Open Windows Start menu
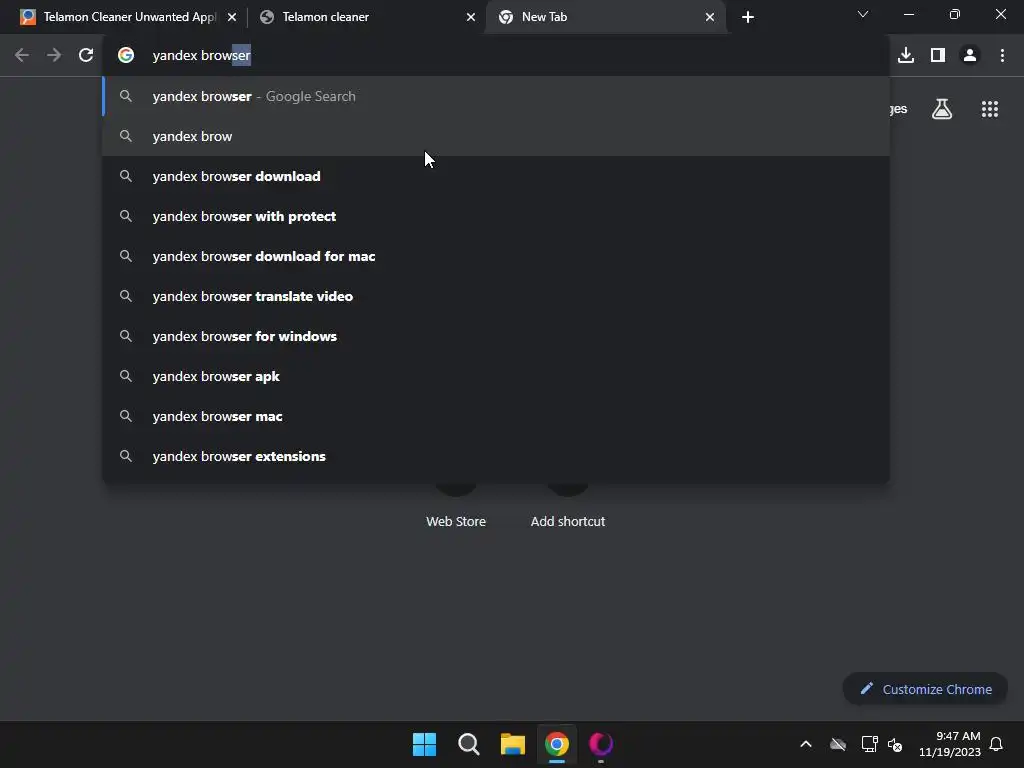The image size is (1024, 768). [424, 744]
